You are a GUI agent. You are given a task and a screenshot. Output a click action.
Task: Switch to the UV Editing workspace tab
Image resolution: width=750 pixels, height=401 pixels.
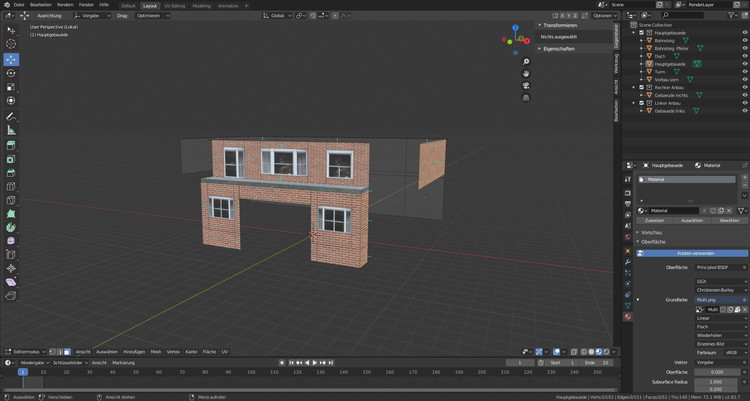click(176, 5)
